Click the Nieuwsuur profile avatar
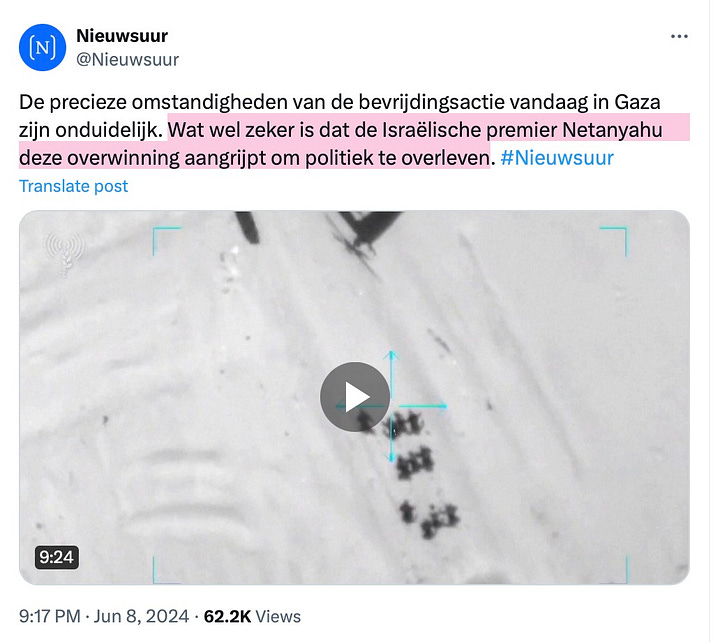The height and width of the screenshot is (642, 720). tap(42, 47)
